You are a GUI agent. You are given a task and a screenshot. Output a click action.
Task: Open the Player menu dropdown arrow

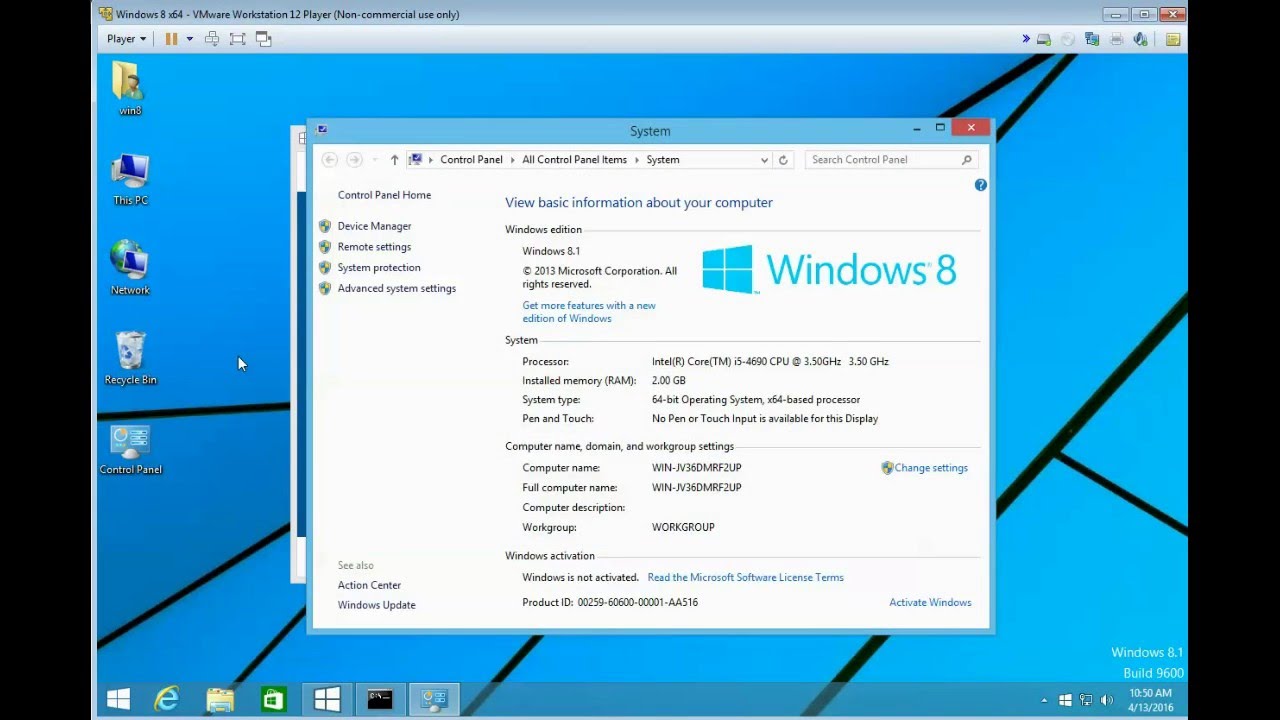(x=143, y=38)
